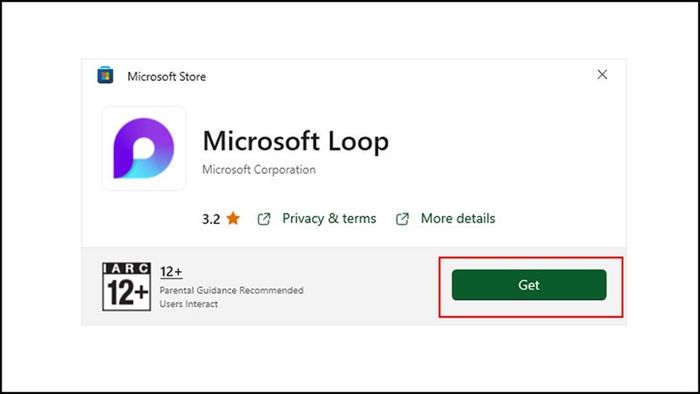The image size is (700, 394).
Task: Click the Users Interact descriptor text
Action: (x=189, y=304)
